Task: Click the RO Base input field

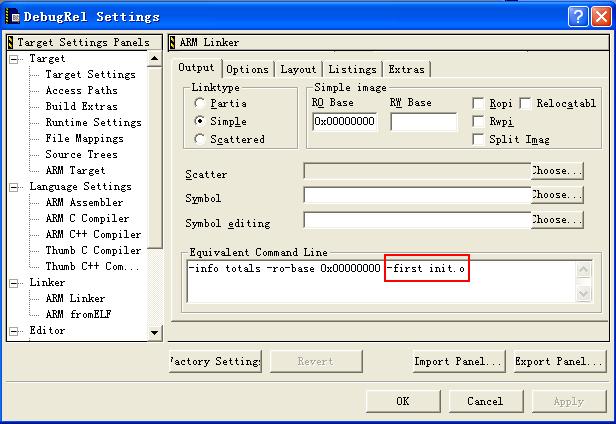Action: [345, 121]
